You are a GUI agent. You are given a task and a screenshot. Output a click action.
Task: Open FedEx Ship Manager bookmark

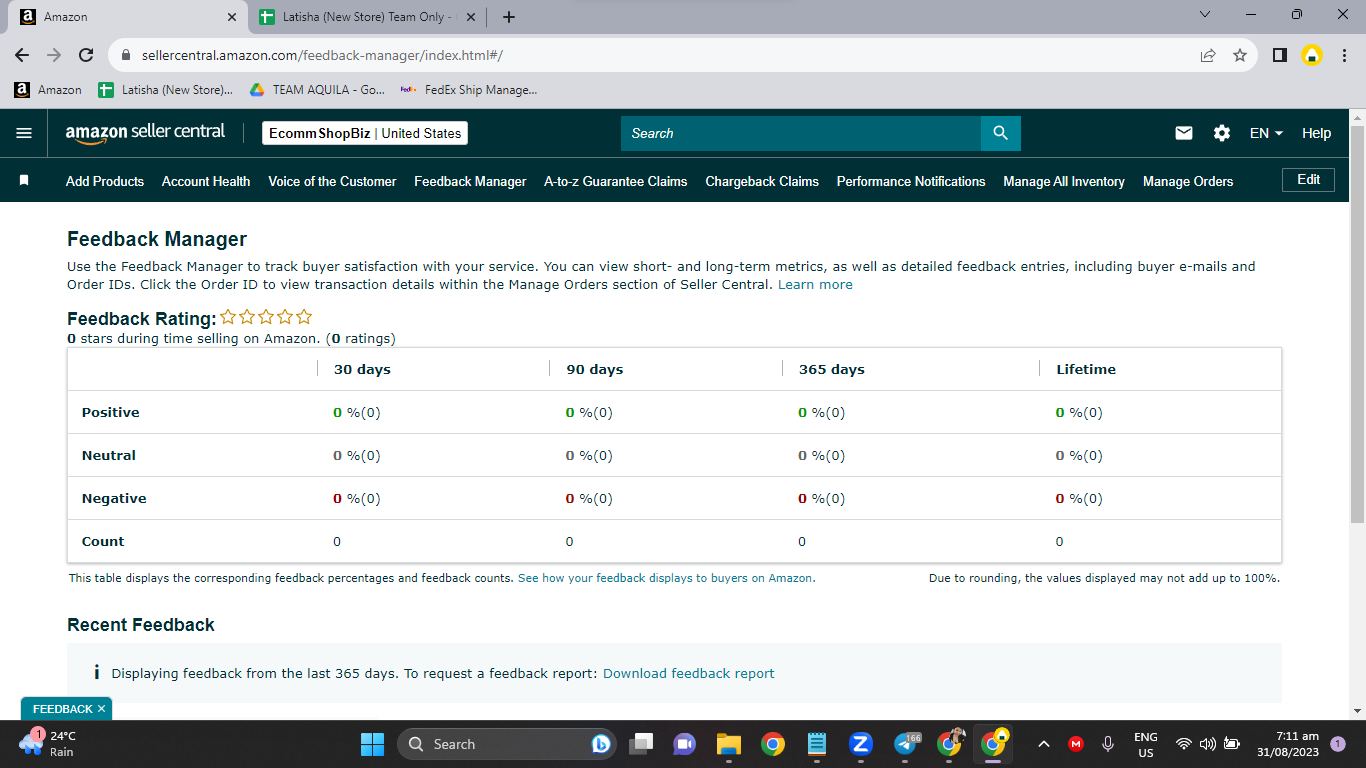[468, 89]
